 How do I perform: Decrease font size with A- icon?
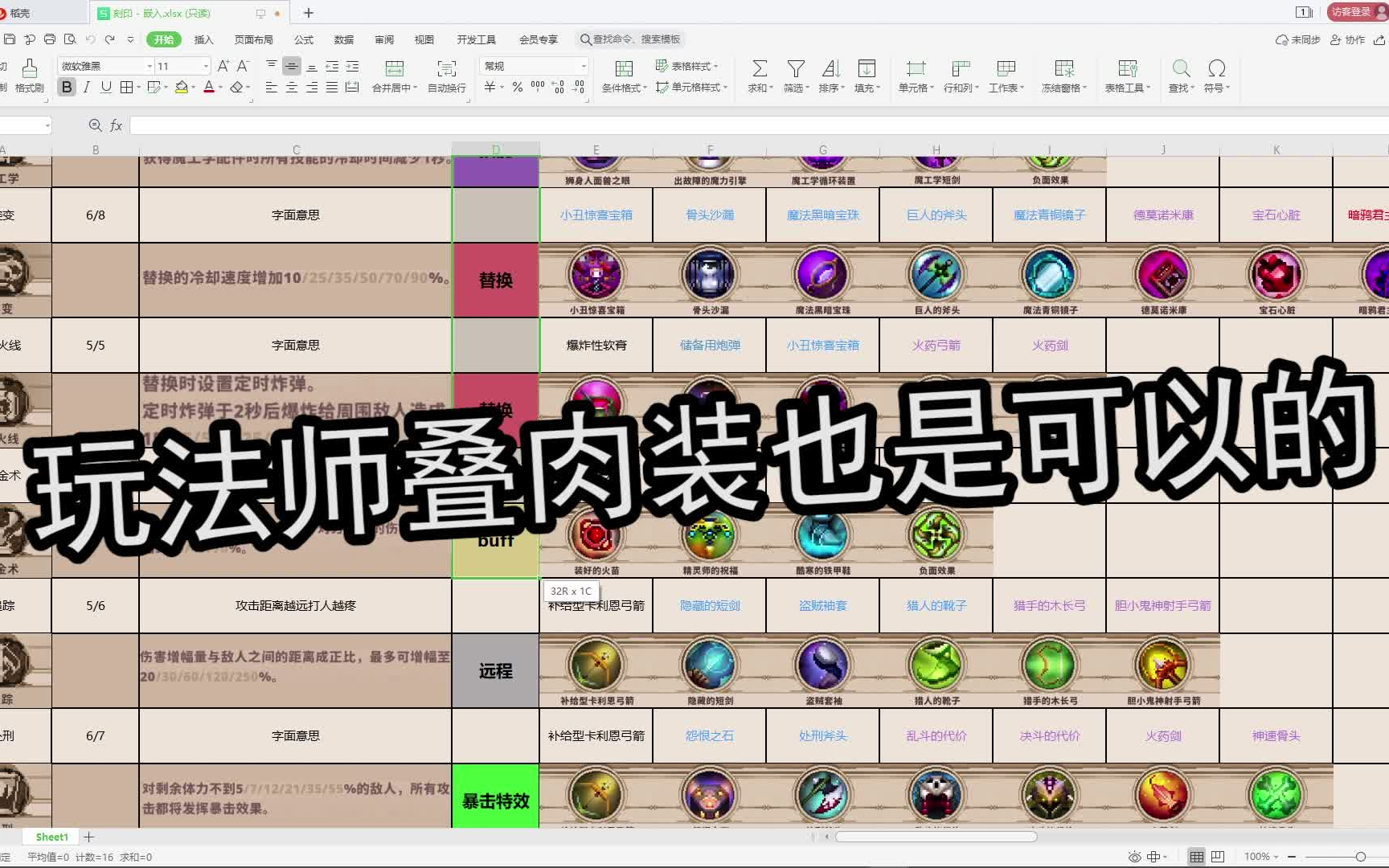243,66
